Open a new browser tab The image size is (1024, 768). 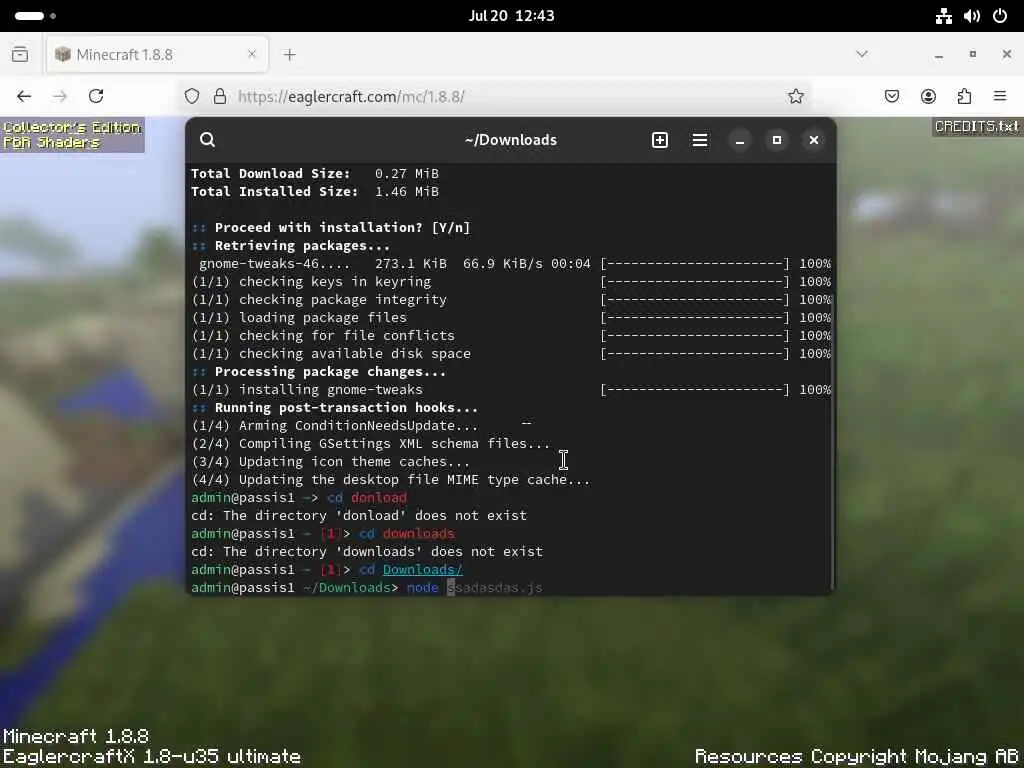point(290,55)
